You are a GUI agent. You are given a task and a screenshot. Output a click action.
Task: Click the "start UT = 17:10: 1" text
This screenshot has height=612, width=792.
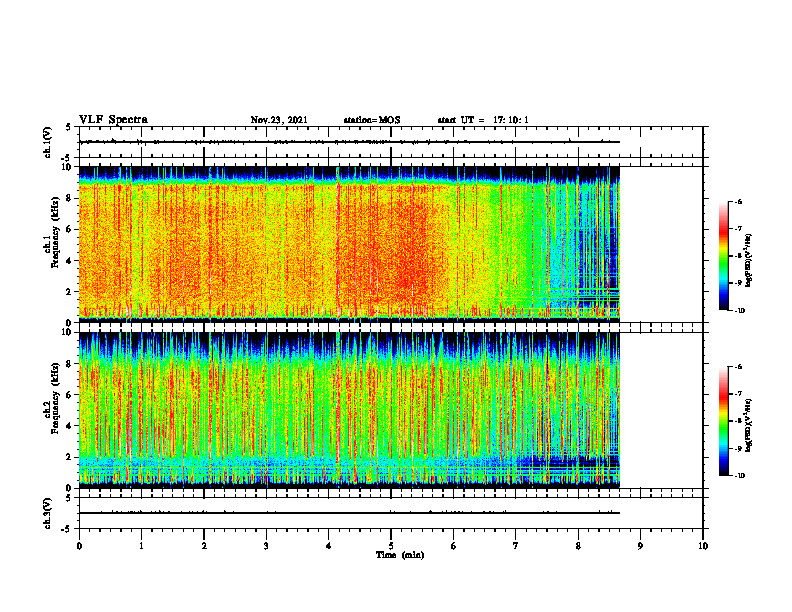click(x=483, y=120)
